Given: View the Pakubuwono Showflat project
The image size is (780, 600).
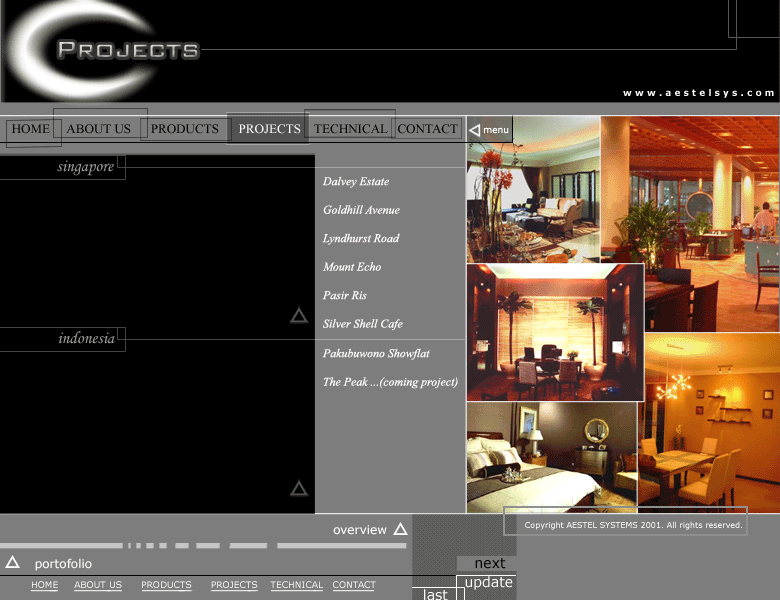Looking at the screenshot, I should [376, 354].
